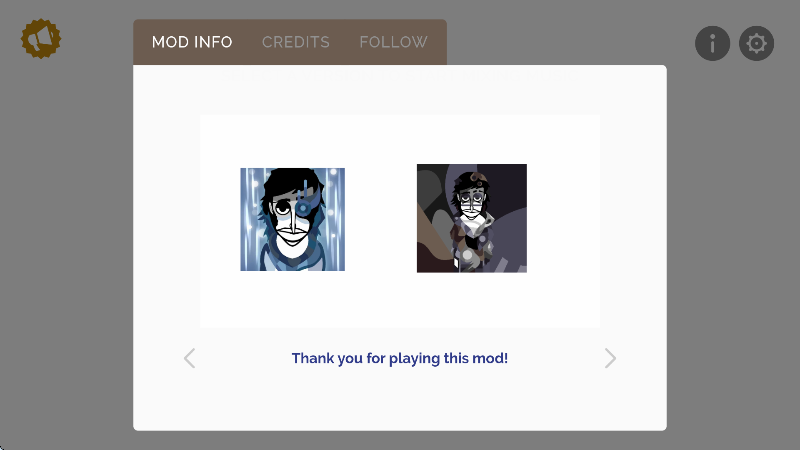Open the info circle icon
800x450 pixels.
[x=712, y=43]
